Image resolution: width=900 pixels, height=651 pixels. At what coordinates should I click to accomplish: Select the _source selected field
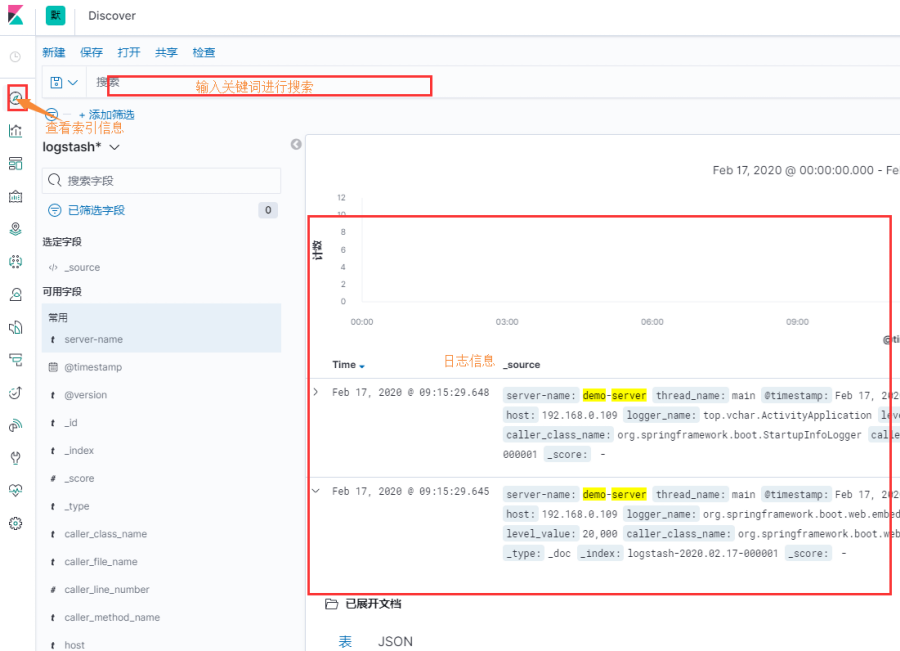(82, 268)
